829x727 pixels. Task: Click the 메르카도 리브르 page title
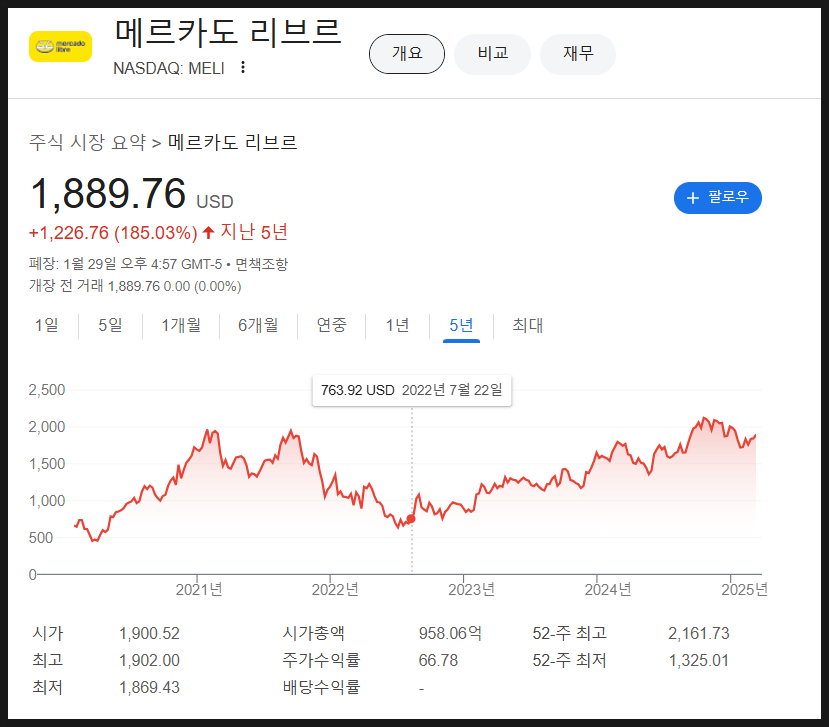[x=228, y=32]
